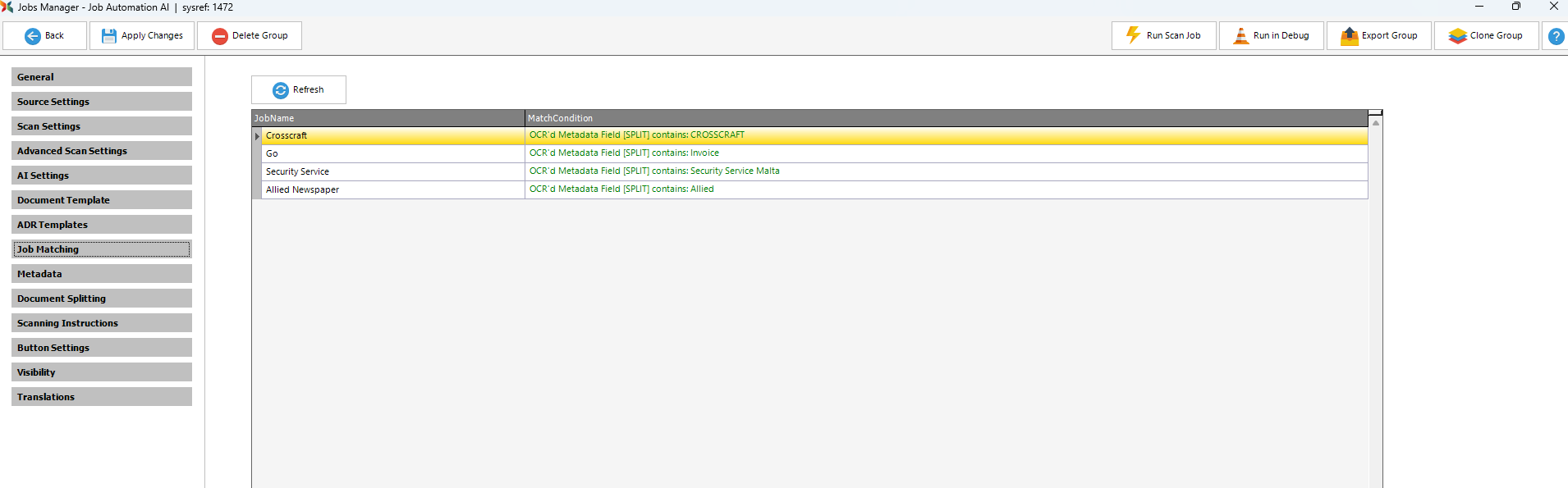The width and height of the screenshot is (1568, 488).
Task: Refresh the job matching list
Action: (x=299, y=90)
